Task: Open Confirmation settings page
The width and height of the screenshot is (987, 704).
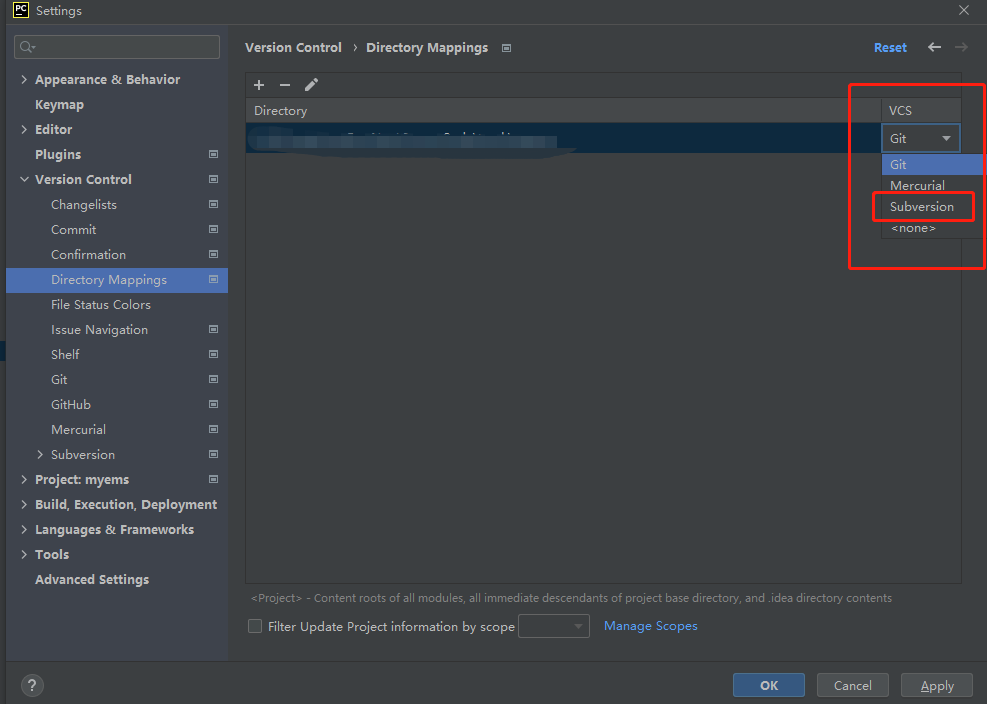Action: 88,254
